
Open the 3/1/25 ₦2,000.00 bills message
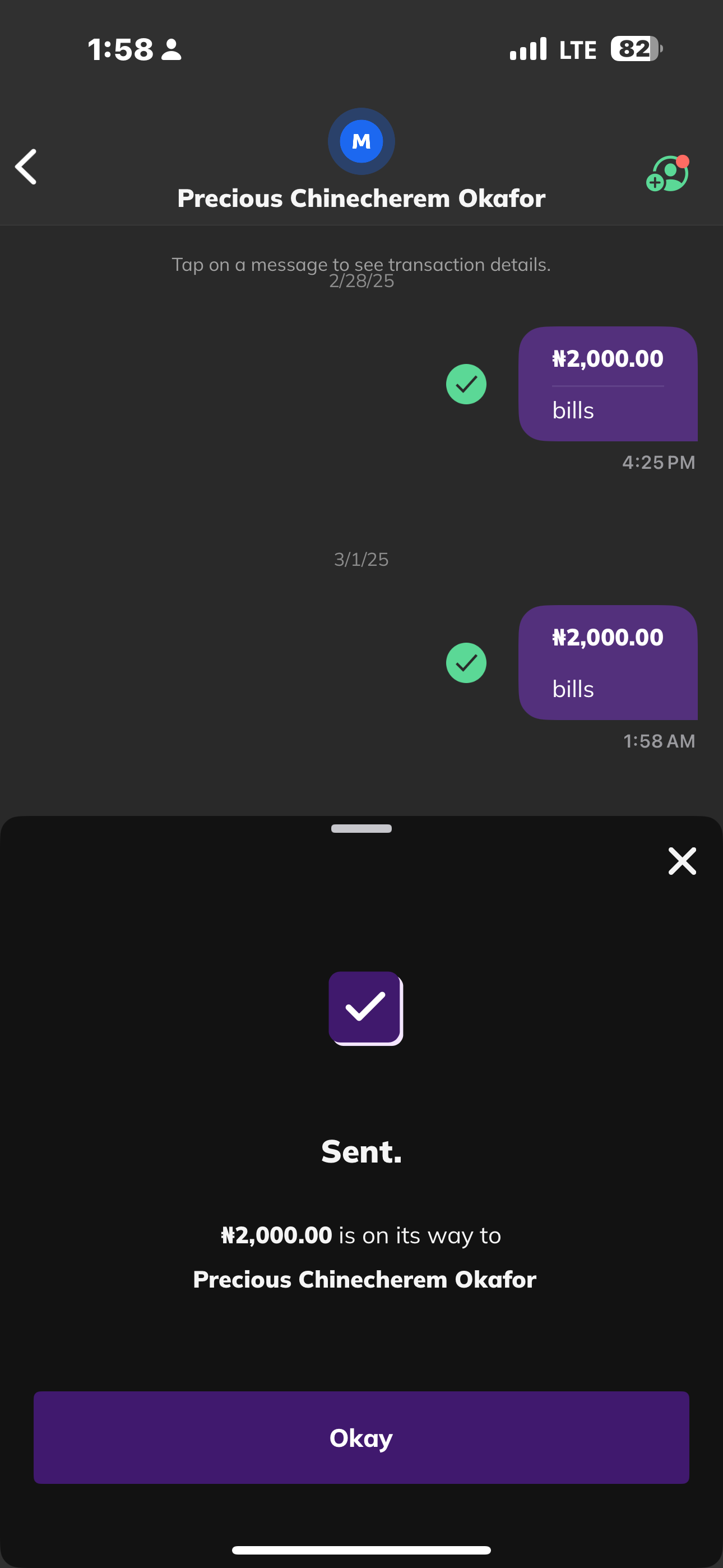coord(608,662)
